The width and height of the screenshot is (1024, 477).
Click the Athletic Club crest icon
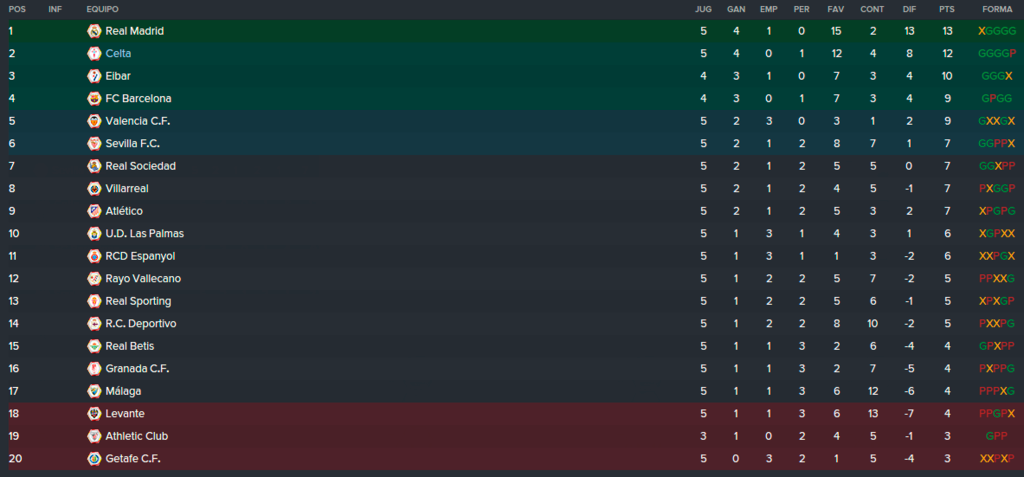point(94,436)
